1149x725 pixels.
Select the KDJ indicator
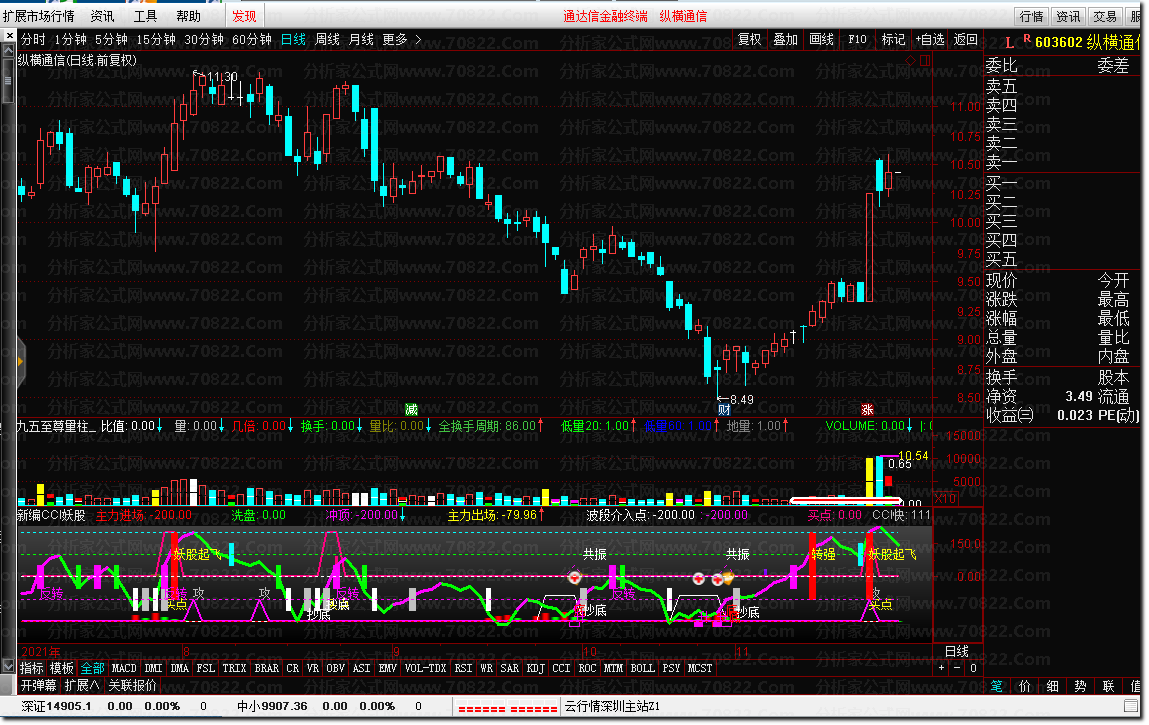[x=536, y=668]
